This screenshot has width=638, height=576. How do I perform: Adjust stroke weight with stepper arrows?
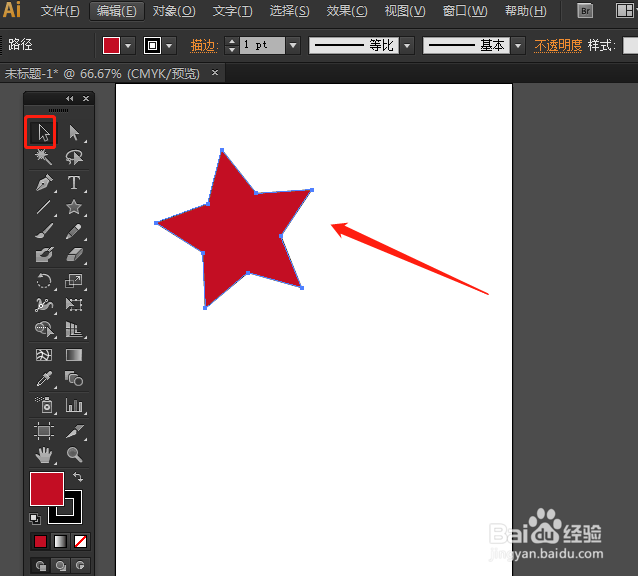232,45
